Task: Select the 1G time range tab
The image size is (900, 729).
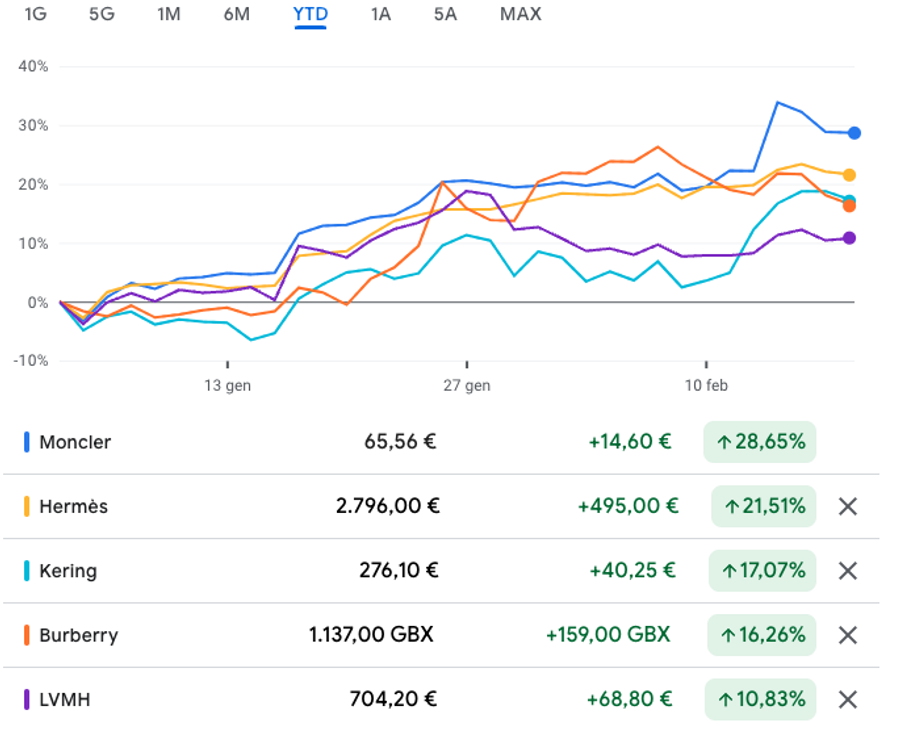Action: point(36,14)
